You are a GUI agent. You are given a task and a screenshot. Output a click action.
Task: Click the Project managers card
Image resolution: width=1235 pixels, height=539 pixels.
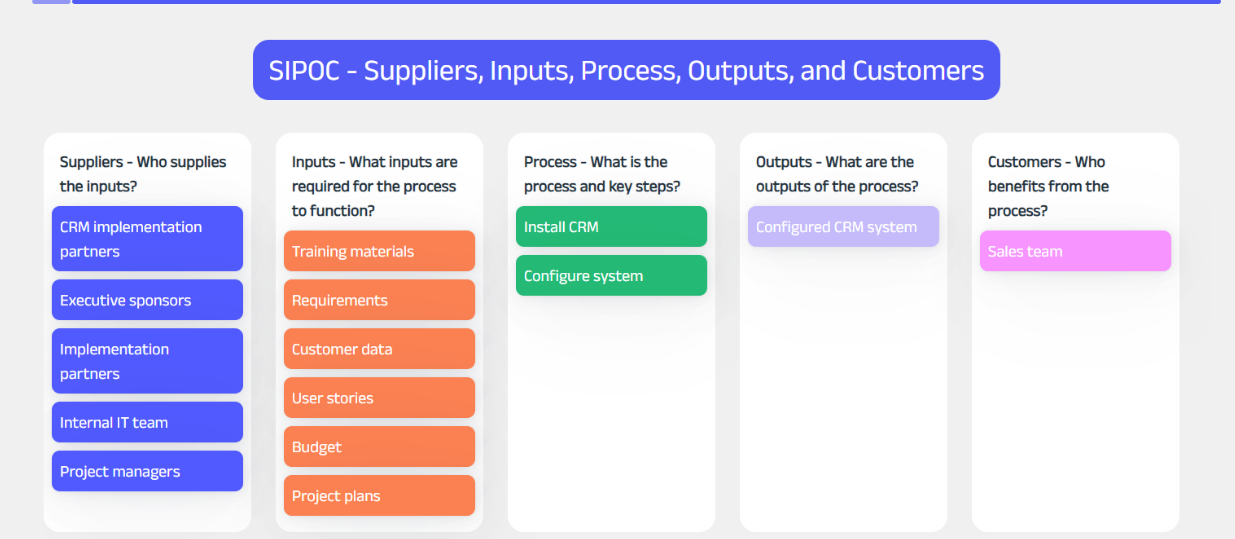coord(147,471)
